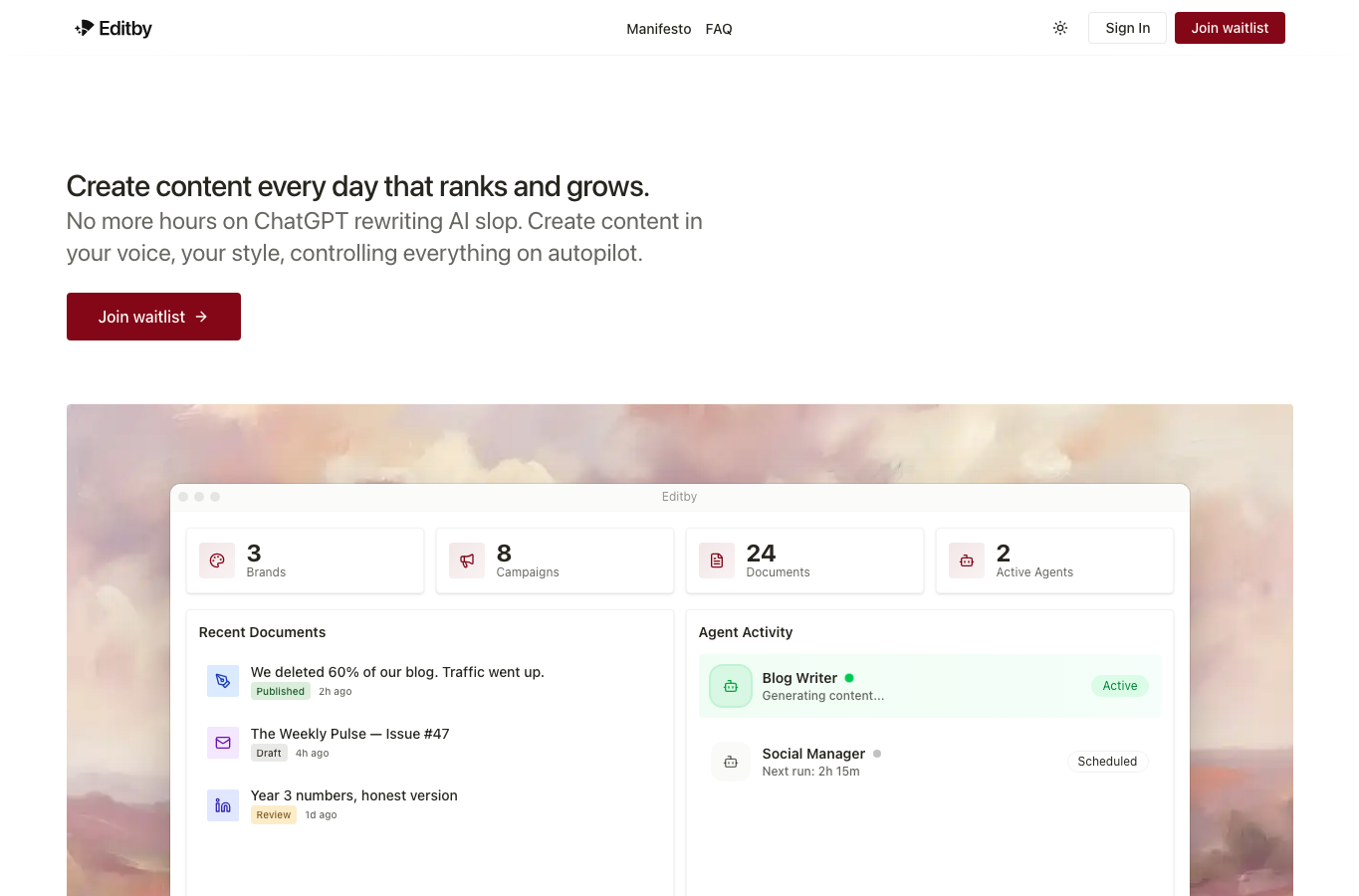
Task: Select the Scheduled badge for Social Manager
Action: tap(1107, 762)
